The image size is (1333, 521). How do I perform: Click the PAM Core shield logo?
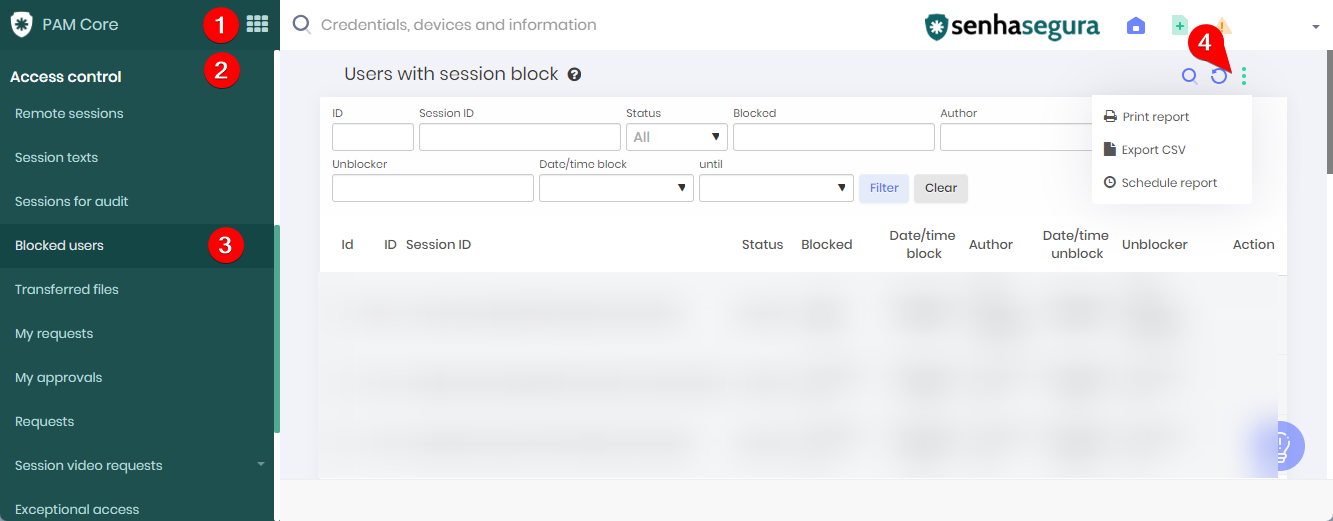pyautogui.click(x=22, y=25)
